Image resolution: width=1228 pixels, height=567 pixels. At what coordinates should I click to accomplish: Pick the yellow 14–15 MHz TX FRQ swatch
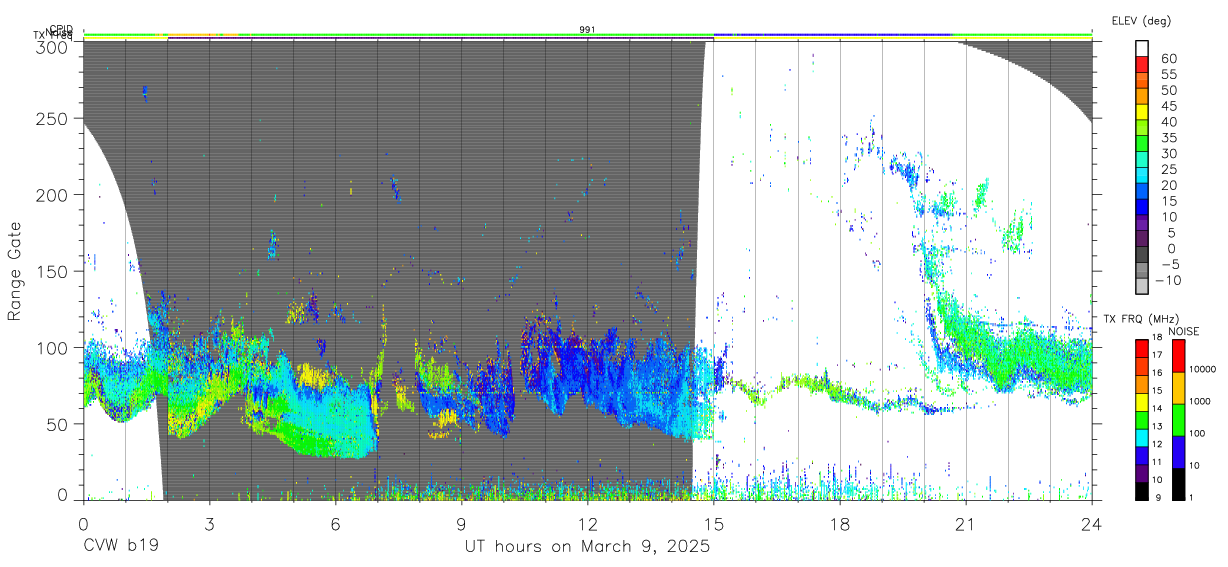coord(1142,401)
